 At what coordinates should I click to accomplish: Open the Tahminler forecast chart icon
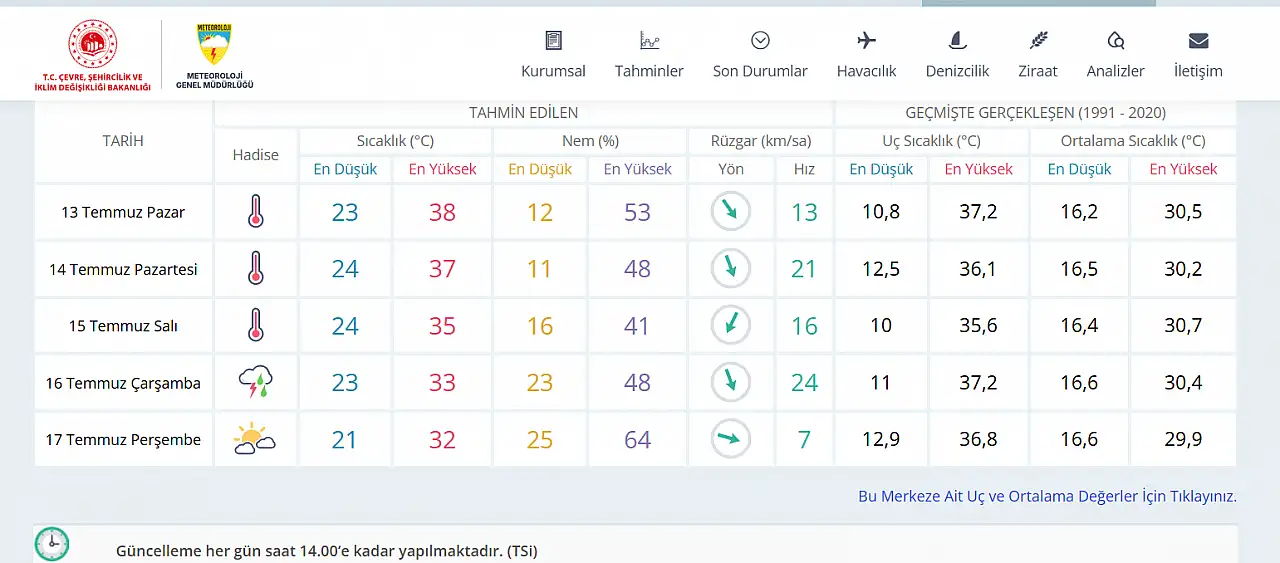pyautogui.click(x=650, y=41)
